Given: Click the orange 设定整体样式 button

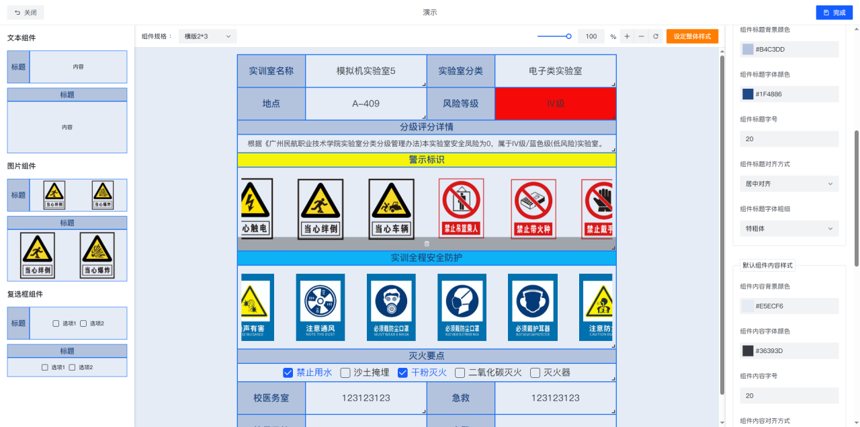Looking at the screenshot, I should tap(692, 37).
